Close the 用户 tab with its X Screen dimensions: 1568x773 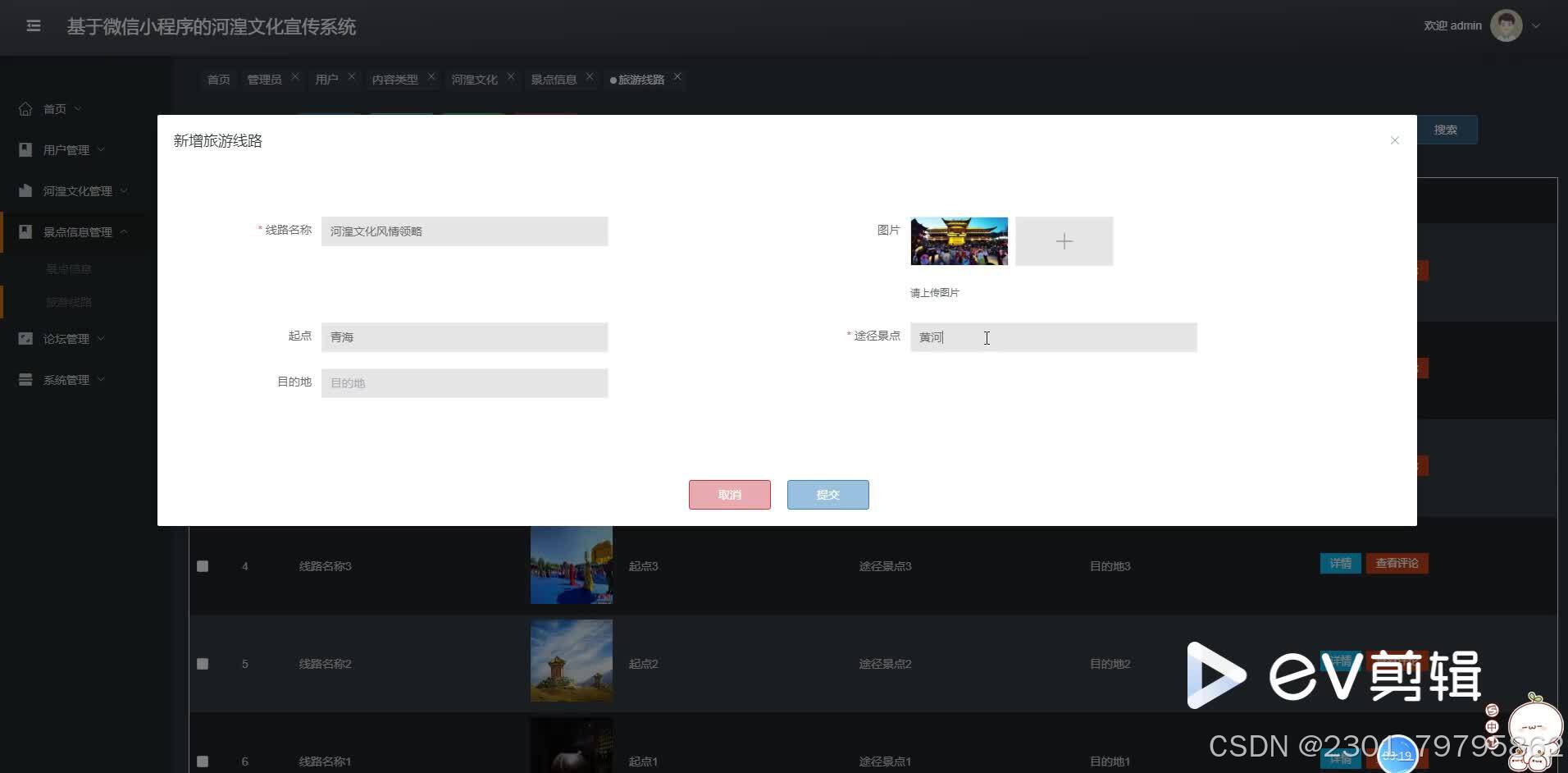click(x=352, y=76)
